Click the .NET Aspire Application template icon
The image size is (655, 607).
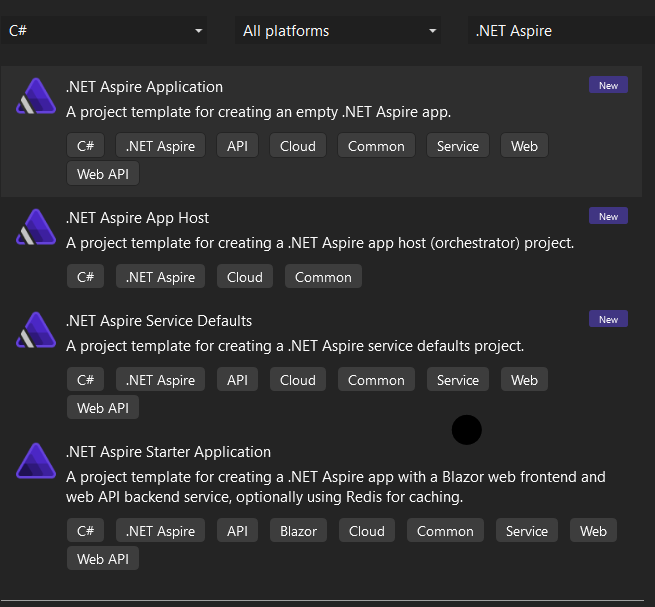coord(35,98)
